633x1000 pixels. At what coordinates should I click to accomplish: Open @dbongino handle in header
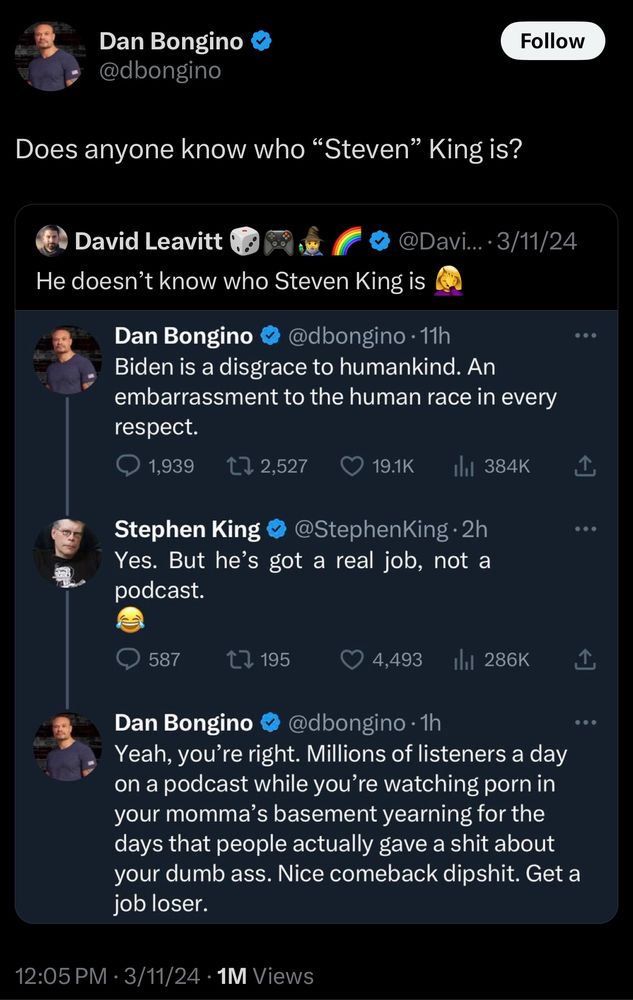click(x=160, y=70)
